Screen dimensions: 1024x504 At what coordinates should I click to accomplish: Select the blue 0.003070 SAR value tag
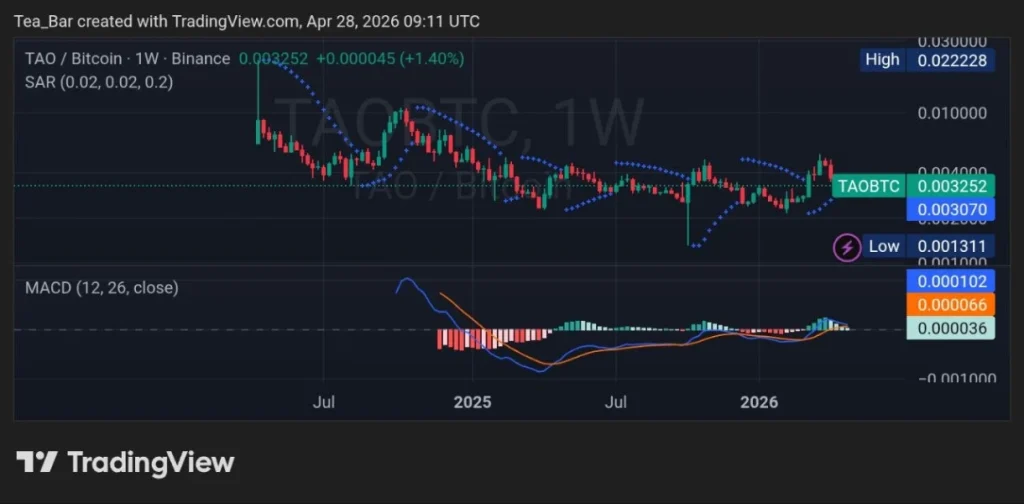[x=946, y=209]
